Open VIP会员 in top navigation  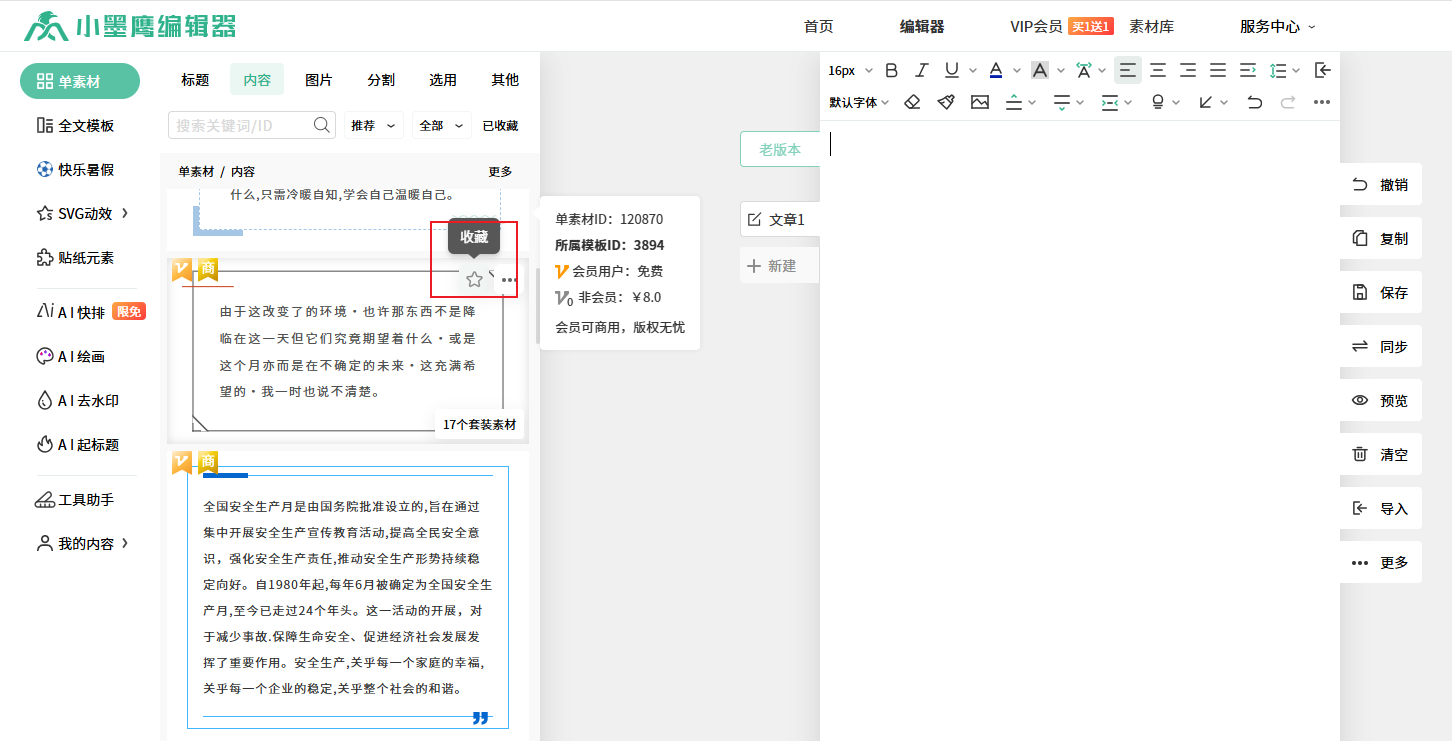tap(1036, 27)
